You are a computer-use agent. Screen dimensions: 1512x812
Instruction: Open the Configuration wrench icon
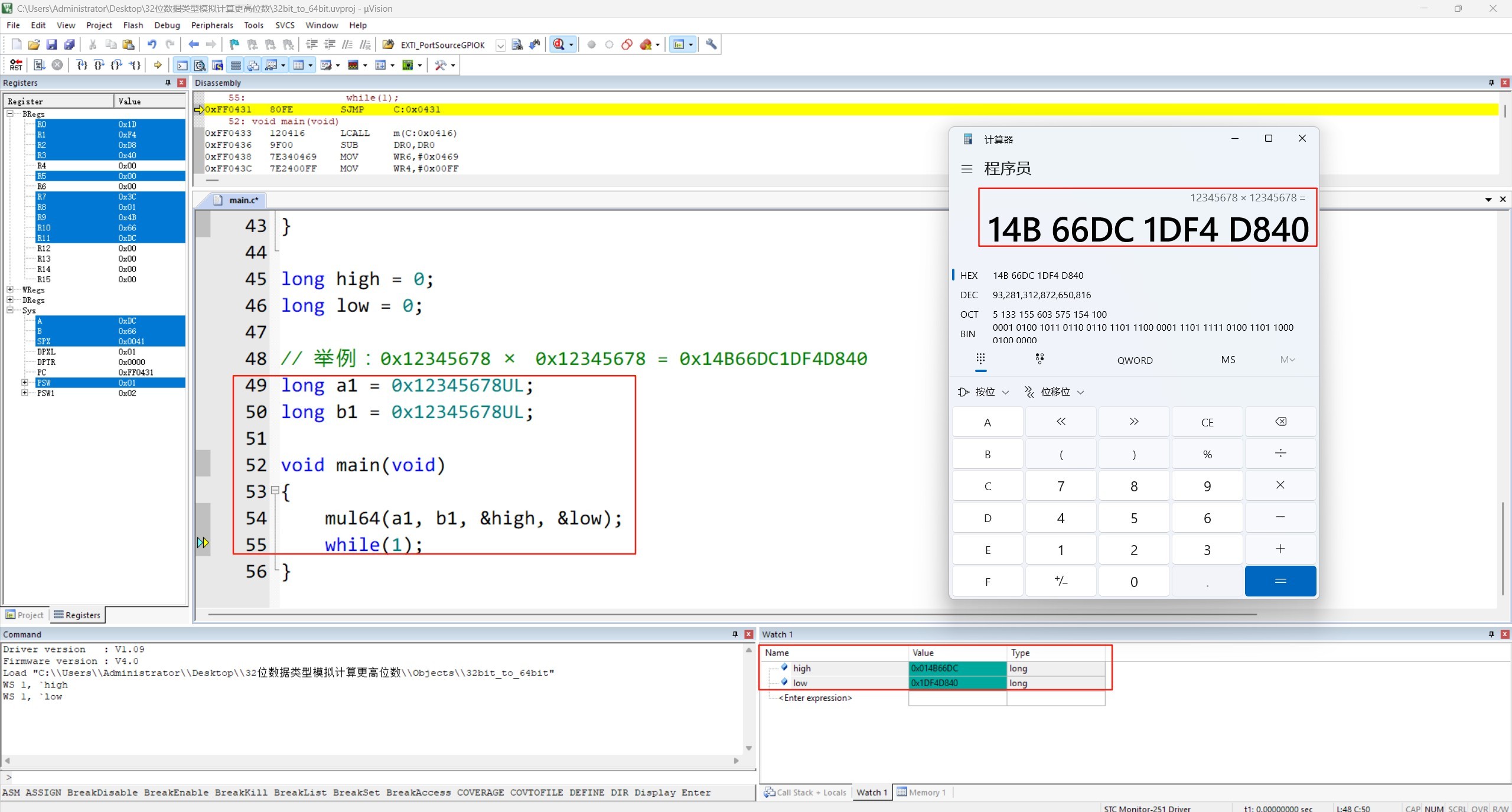click(x=711, y=44)
